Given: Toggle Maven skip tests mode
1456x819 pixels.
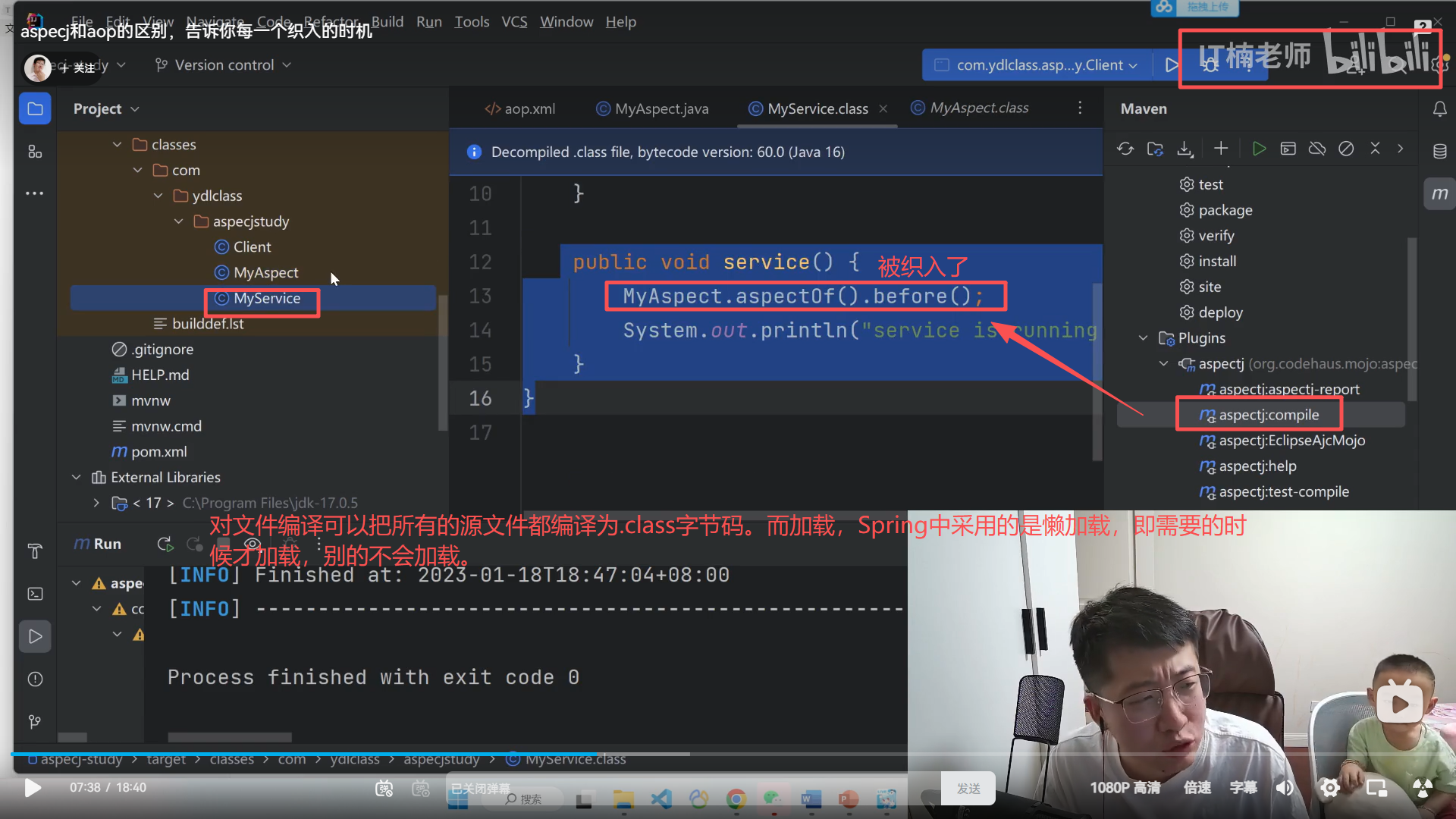Looking at the screenshot, I should [1346, 149].
